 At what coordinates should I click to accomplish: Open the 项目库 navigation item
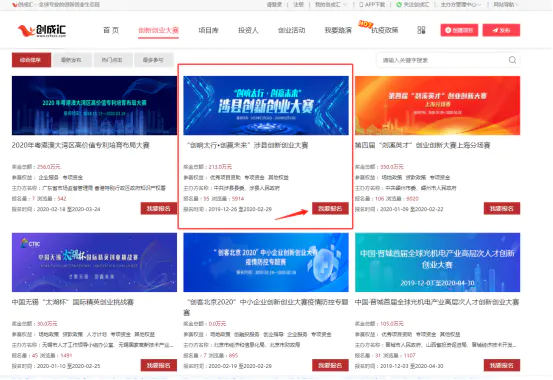click(208, 30)
